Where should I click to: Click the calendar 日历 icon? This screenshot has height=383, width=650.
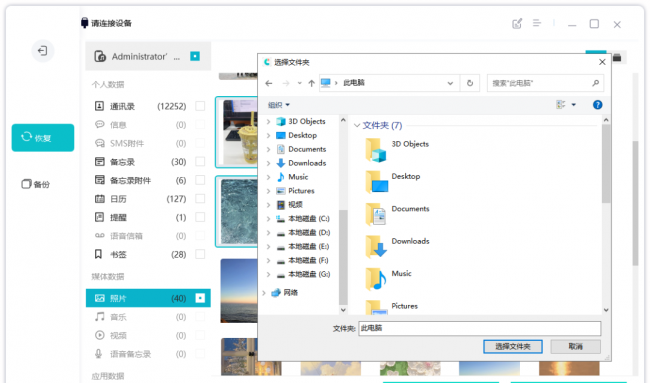[x=99, y=199]
